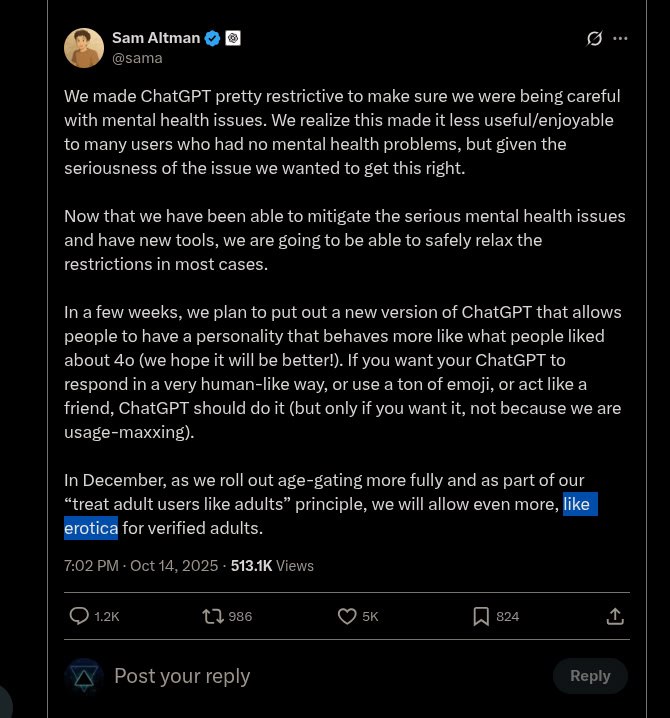Click the blue verified checkmark badge
This screenshot has height=718, width=670.
pos(212,38)
